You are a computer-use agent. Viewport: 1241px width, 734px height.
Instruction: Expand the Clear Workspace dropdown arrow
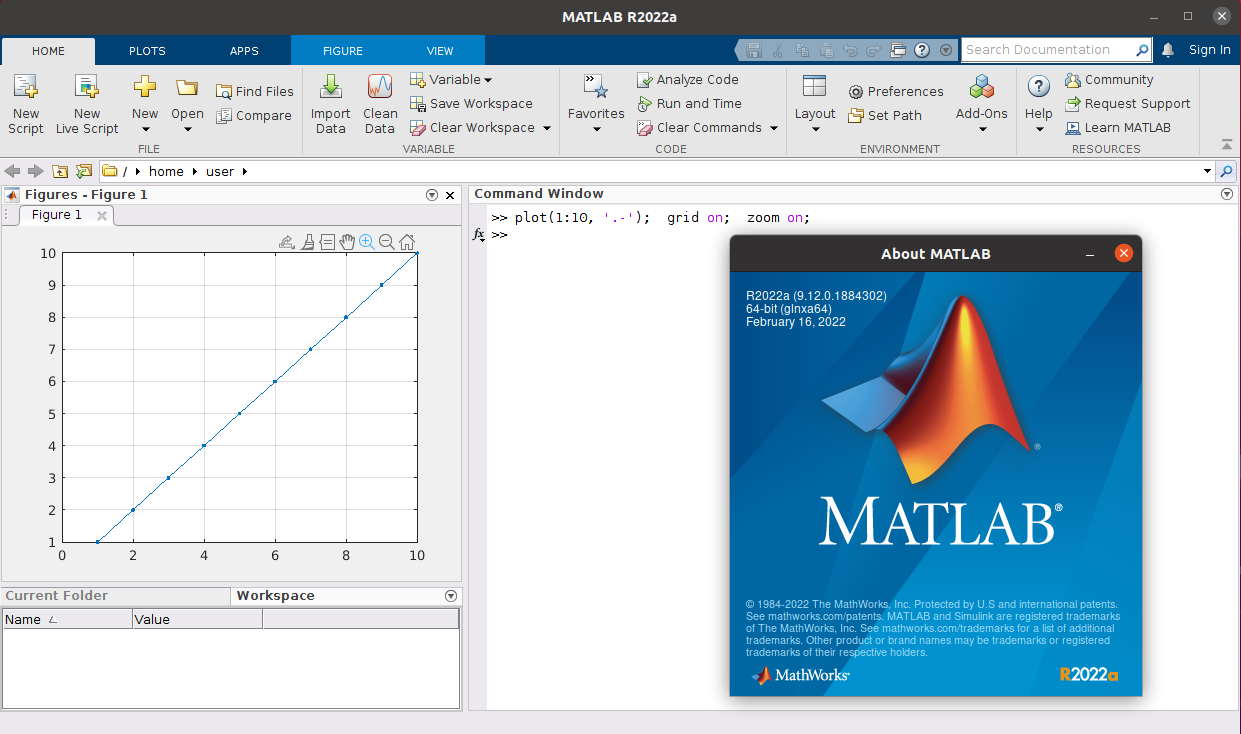tap(547, 128)
